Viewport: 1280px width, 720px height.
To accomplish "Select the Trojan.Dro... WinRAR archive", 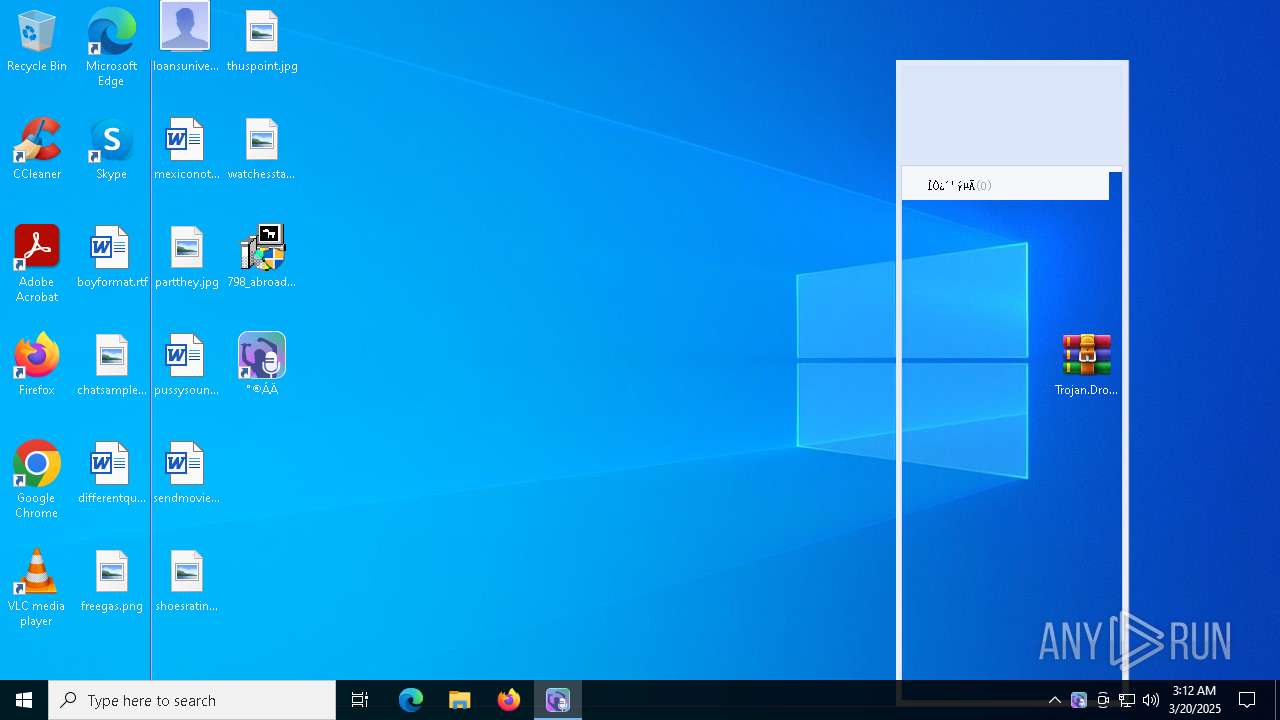I will [x=1087, y=366].
